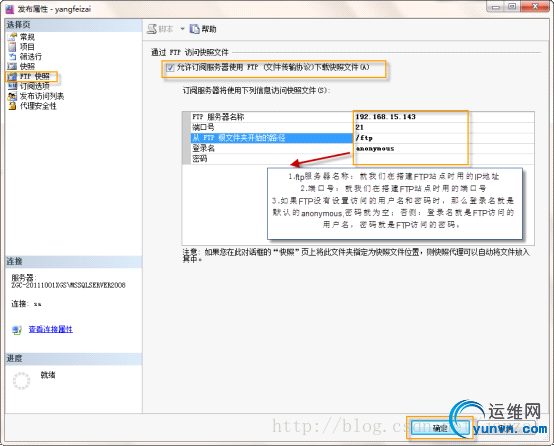Click the 确定 button
This screenshot has height=446, width=554.
pyautogui.click(x=440, y=428)
